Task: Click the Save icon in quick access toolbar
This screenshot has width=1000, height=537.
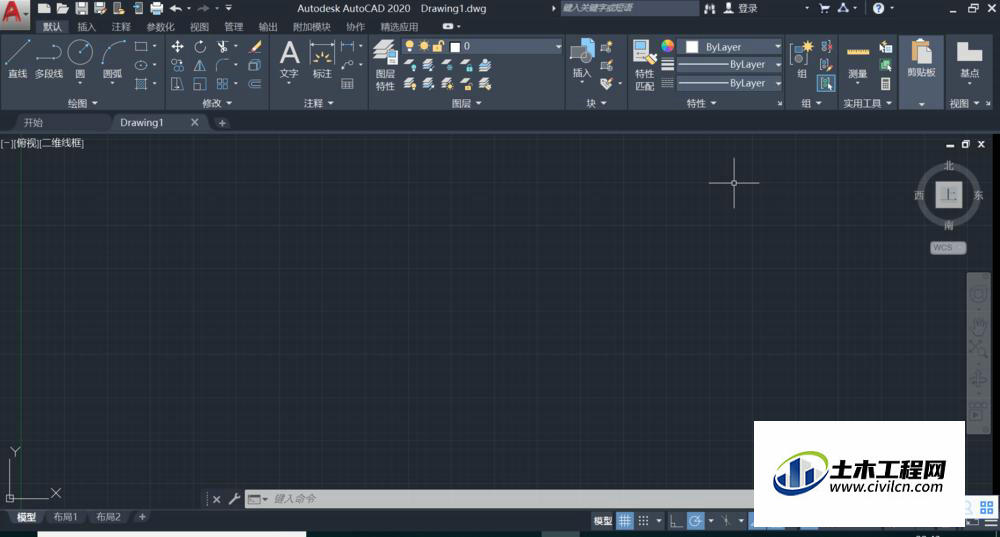Action: [82, 8]
